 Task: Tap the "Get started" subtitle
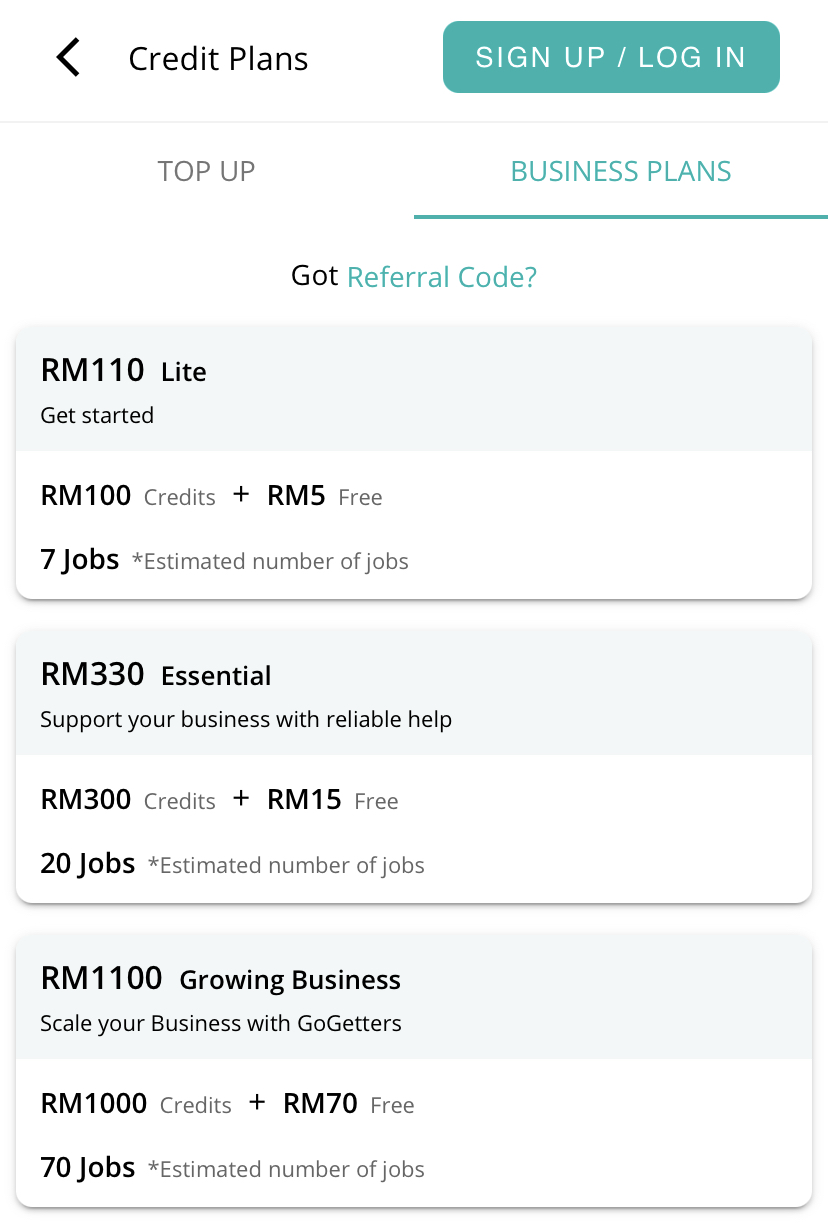(97, 415)
